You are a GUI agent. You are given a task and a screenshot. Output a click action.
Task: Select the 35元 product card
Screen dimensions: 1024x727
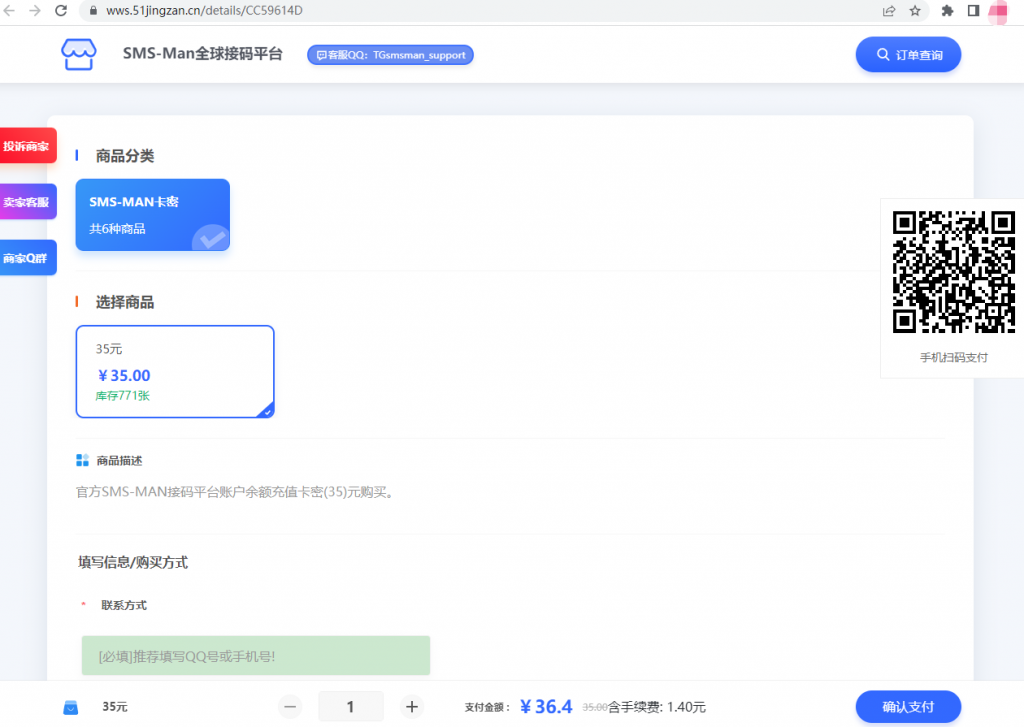[x=175, y=371]
